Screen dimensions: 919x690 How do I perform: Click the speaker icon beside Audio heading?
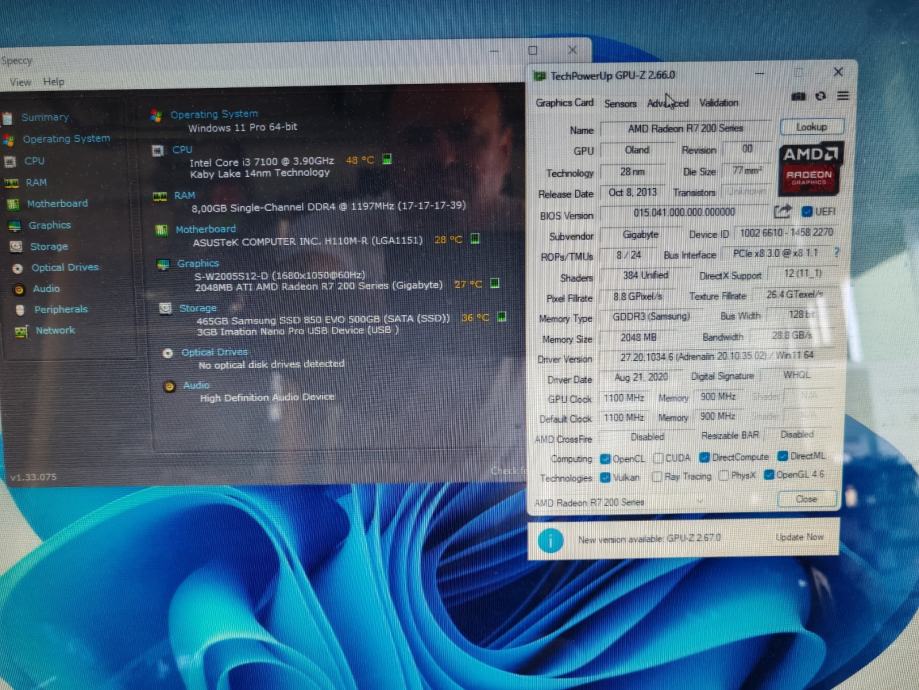tap(169, 386)
